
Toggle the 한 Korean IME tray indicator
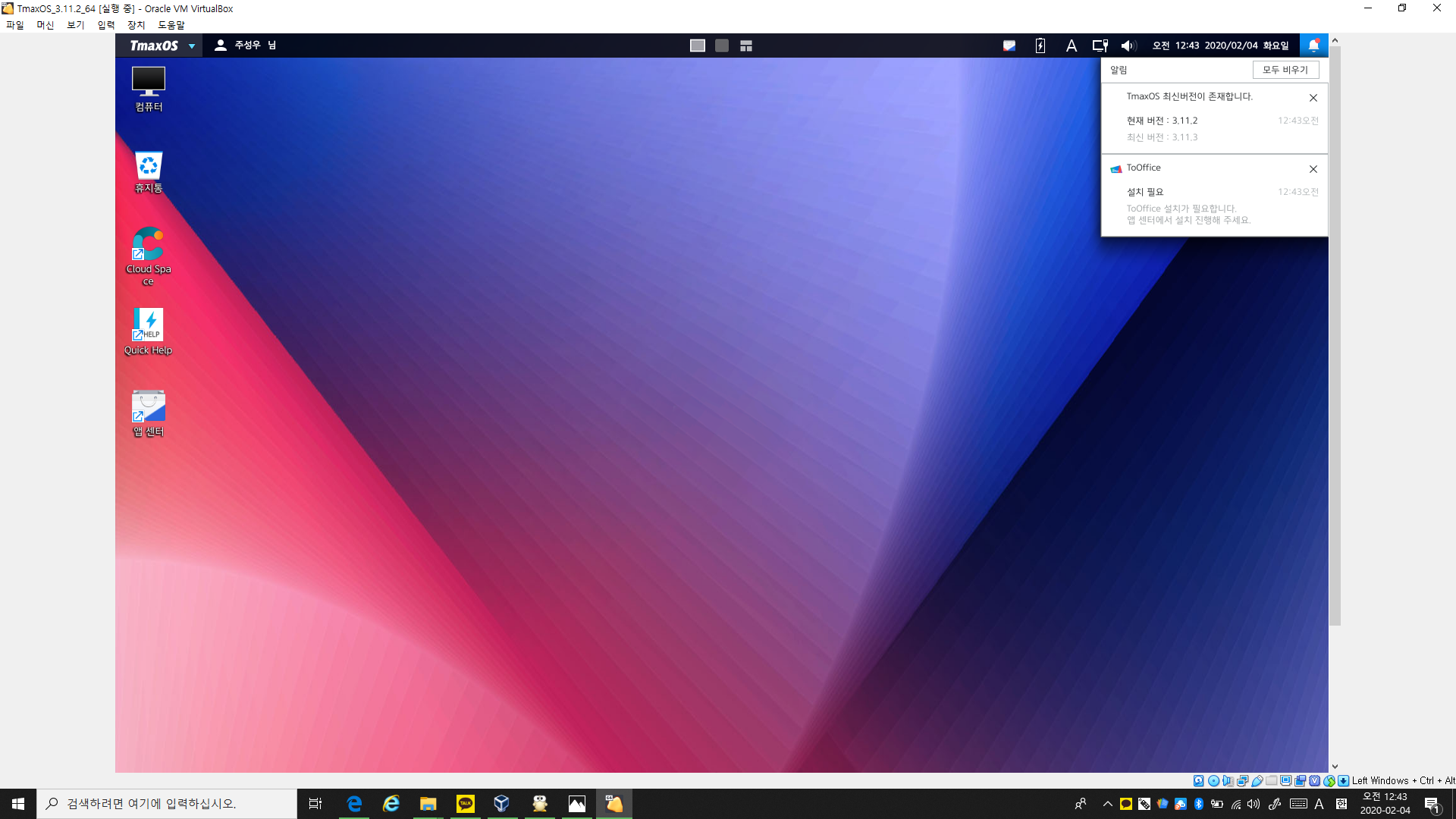pyautogui.click(x=1341, y=804)
